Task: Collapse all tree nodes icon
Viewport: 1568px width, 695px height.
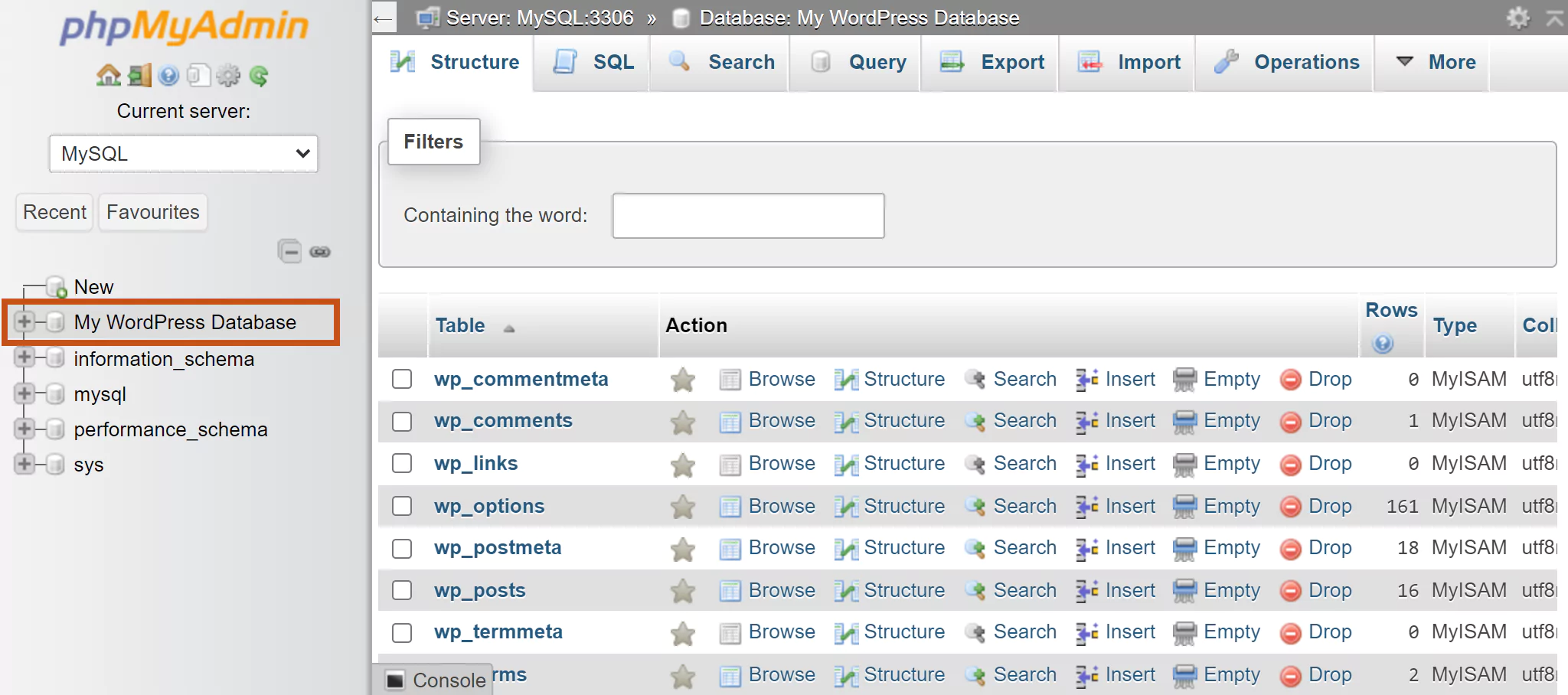Action: point(289,251)
